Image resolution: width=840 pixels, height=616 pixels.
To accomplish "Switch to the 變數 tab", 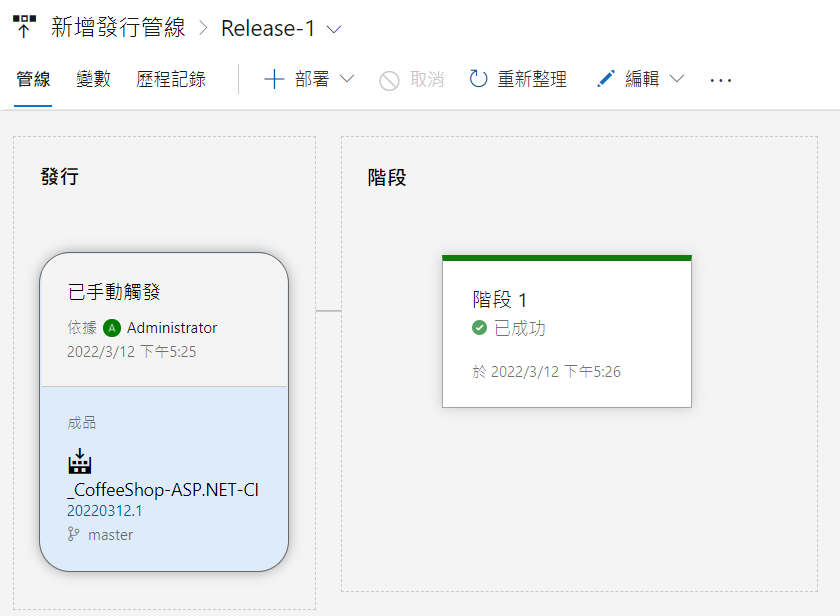I will pyautogui.click(x=93, y=80).
